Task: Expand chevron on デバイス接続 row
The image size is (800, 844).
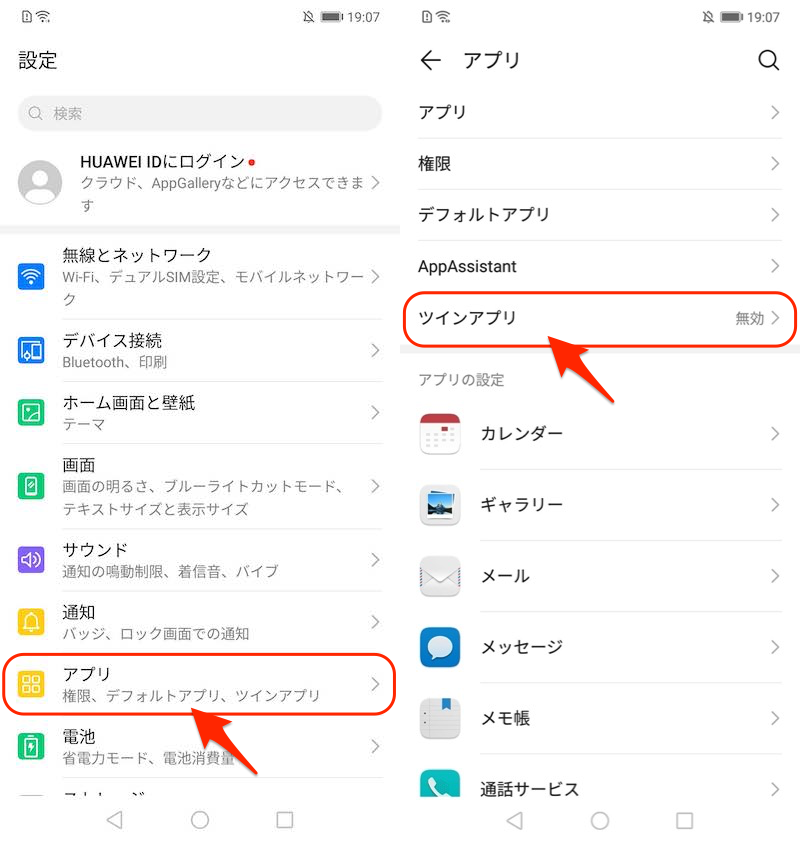Action: (375, 350)
